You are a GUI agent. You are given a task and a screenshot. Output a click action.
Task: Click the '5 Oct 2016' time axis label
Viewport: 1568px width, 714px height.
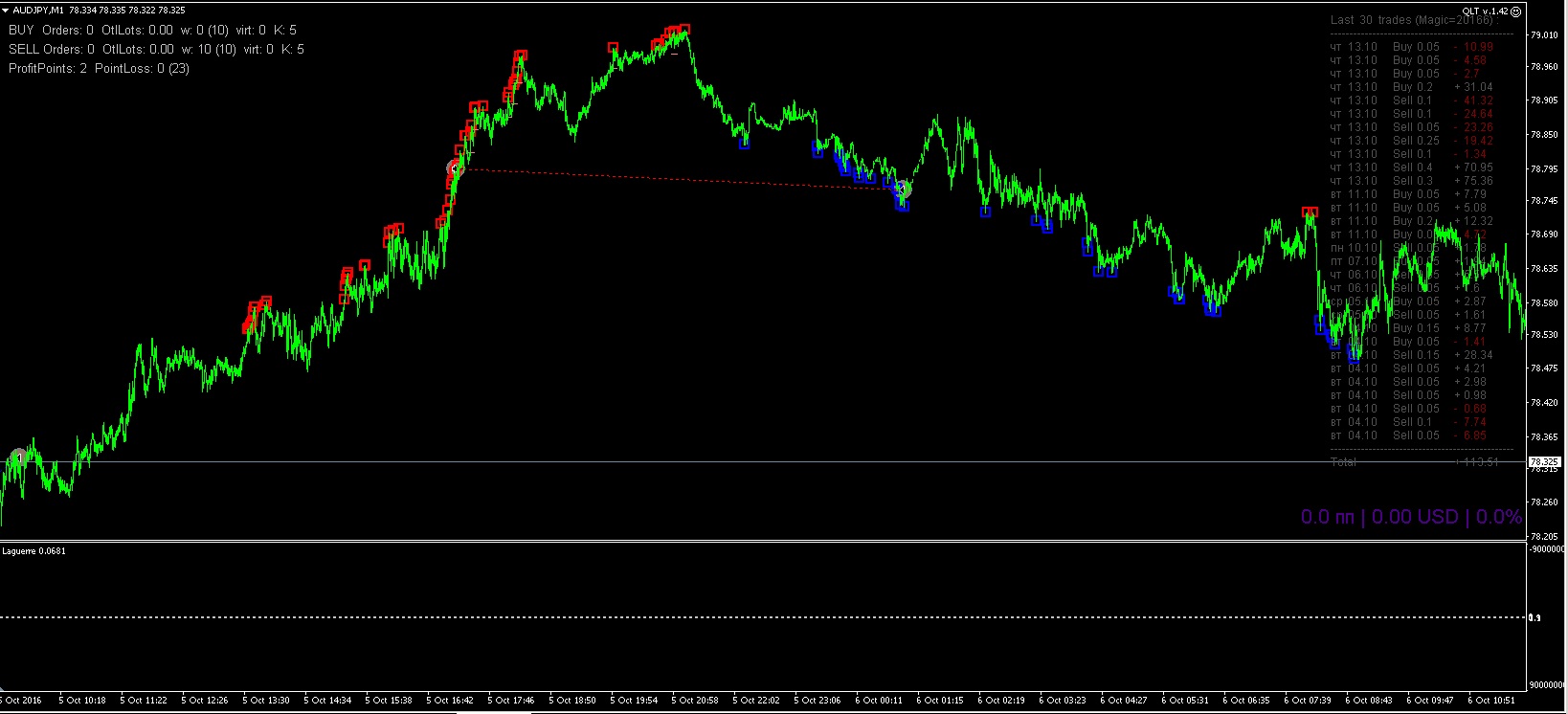pyautogui.click(x=21, y=701)
